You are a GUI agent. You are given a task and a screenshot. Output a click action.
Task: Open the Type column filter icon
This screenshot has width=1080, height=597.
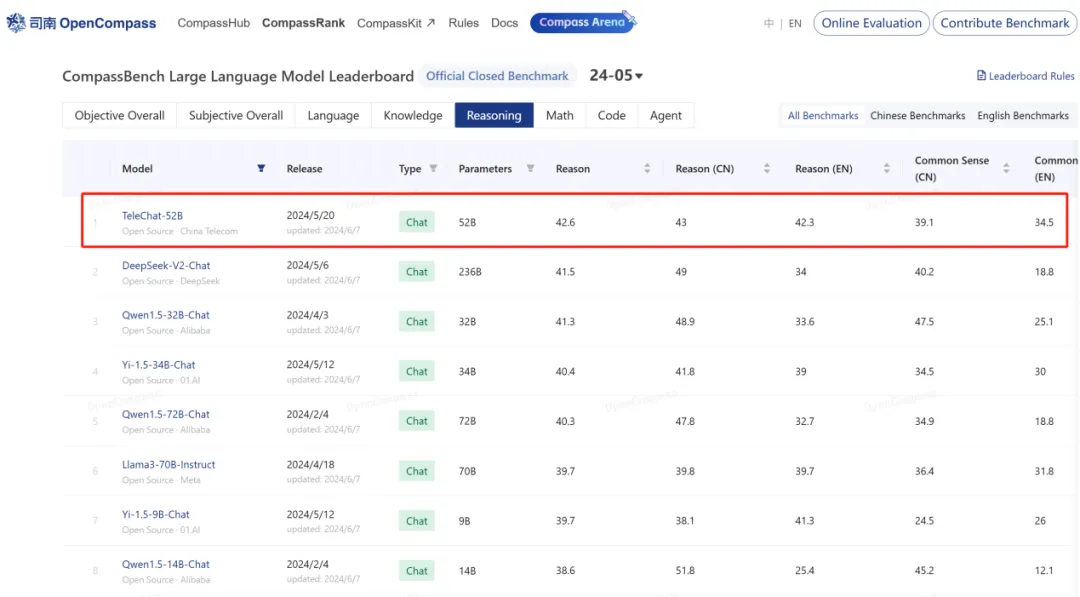433,169
